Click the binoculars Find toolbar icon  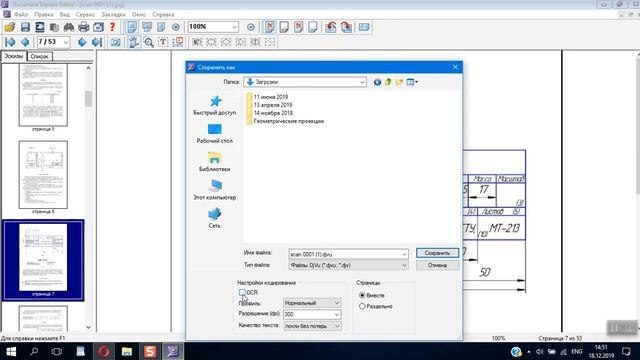pos(69,27)
